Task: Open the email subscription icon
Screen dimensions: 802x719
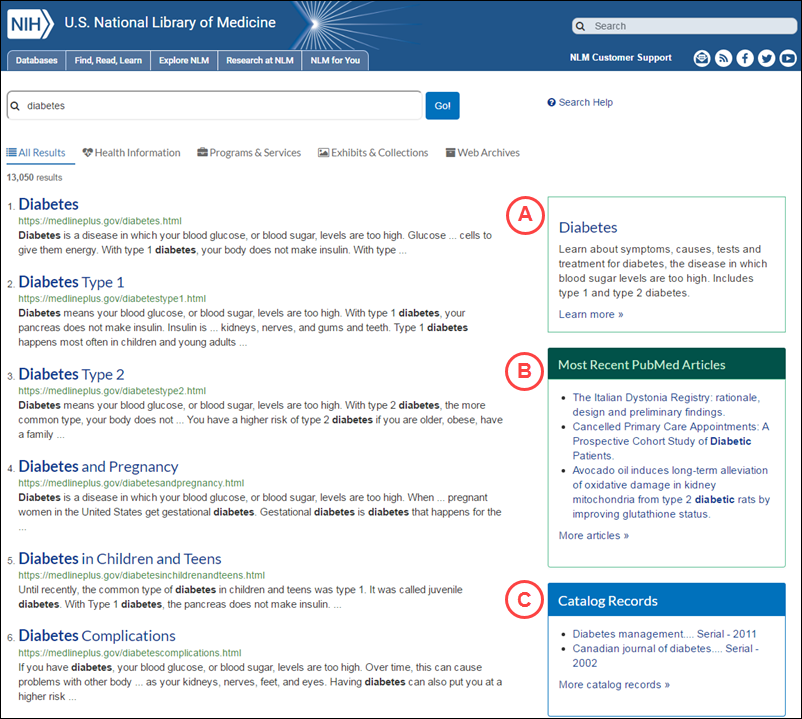Action: pyautogui.click(x=702, y=59)
